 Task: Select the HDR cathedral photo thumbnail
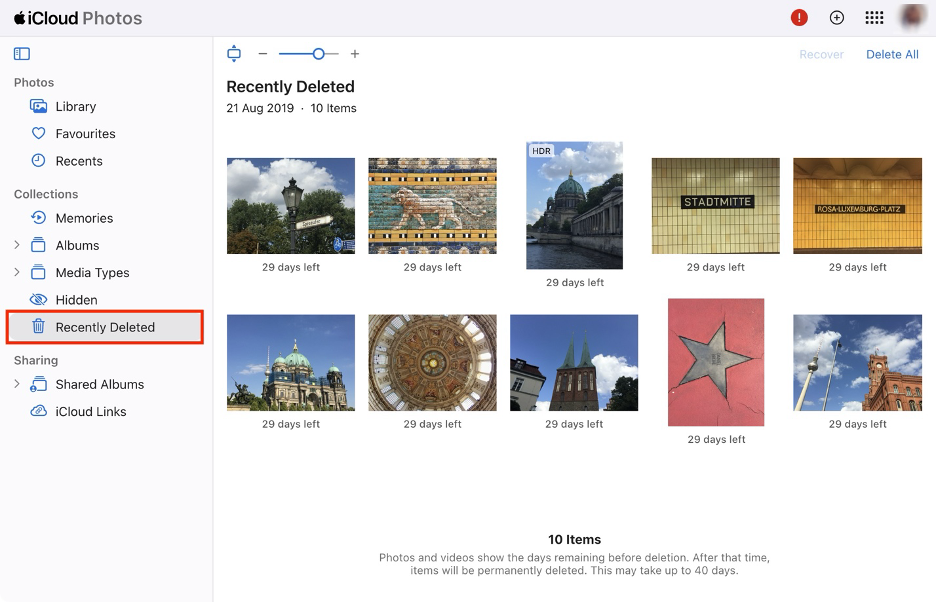coord(573,205)
